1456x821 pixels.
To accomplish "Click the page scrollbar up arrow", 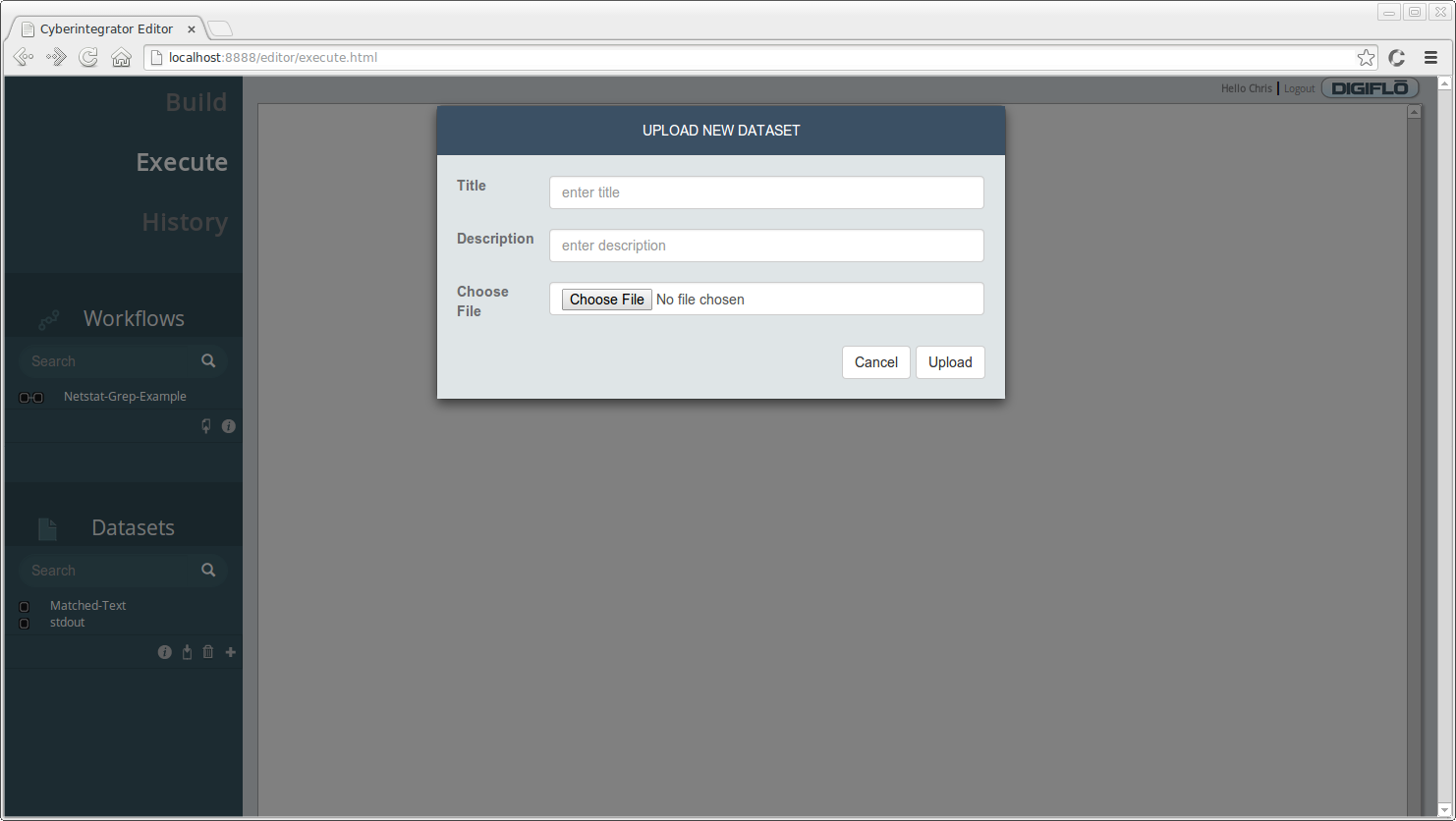I will [x=1446, y=83].
